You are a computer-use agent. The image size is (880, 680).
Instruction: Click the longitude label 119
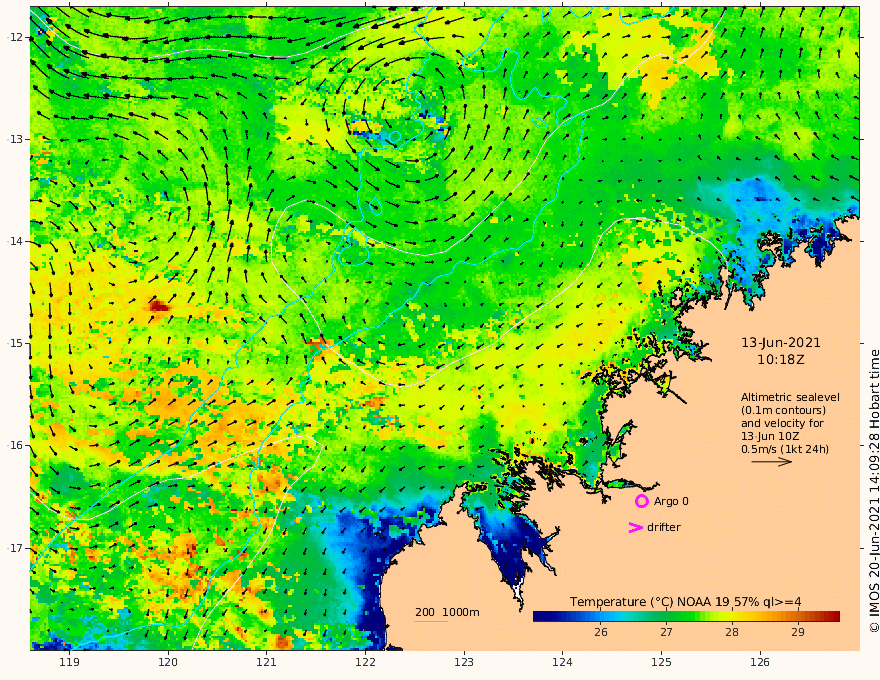pos(69,663)
